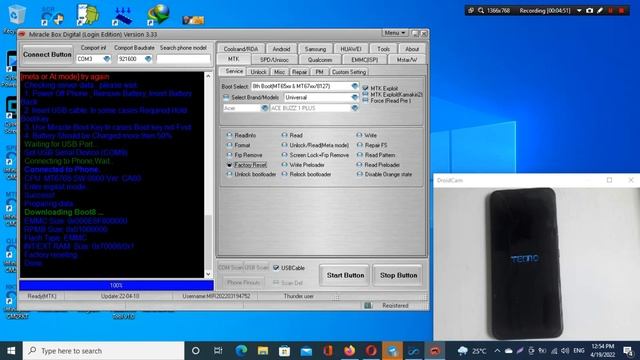The width and height of the screenshot is (640, 360).
Task: Switch to the Samsung tab
Action: pyautogui.click(x=316, y=49)
